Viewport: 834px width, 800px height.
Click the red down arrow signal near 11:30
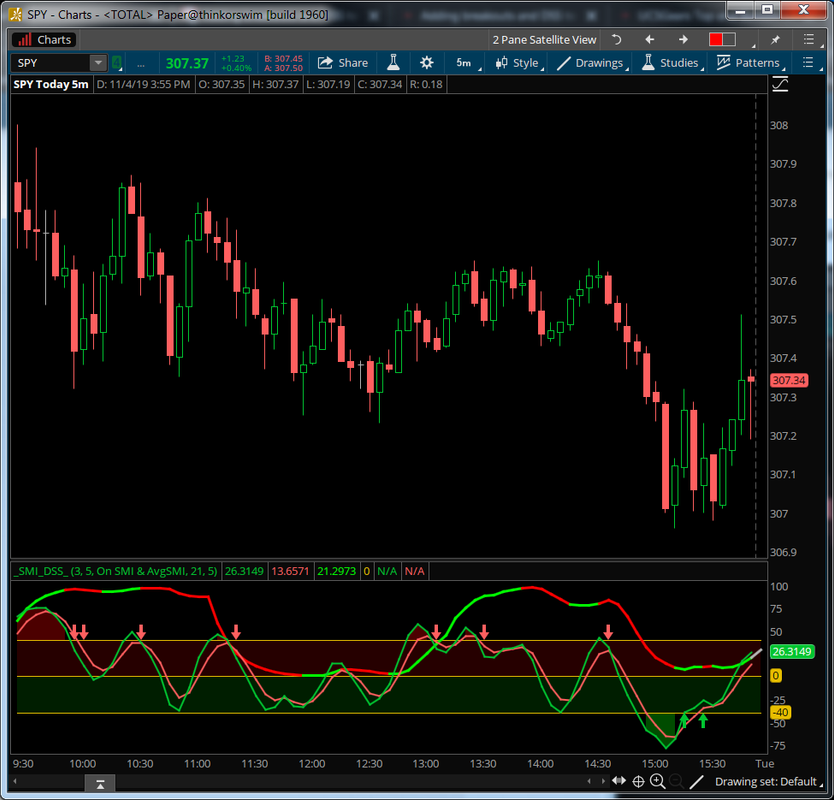(236, 631)
